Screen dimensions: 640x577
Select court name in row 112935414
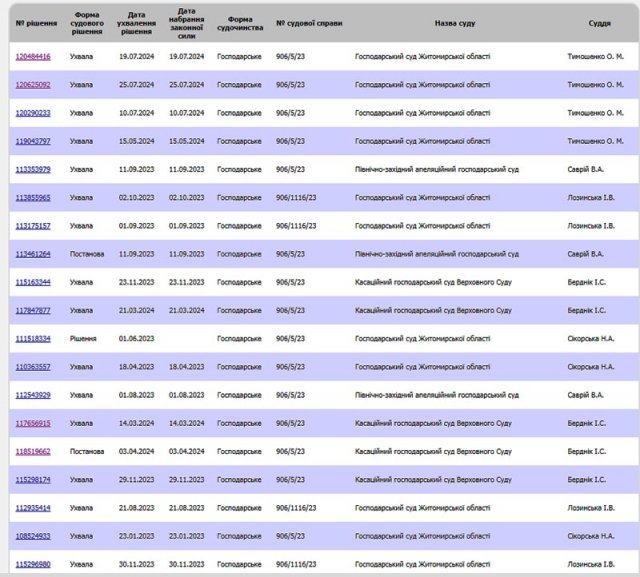[x=422, y=508]
